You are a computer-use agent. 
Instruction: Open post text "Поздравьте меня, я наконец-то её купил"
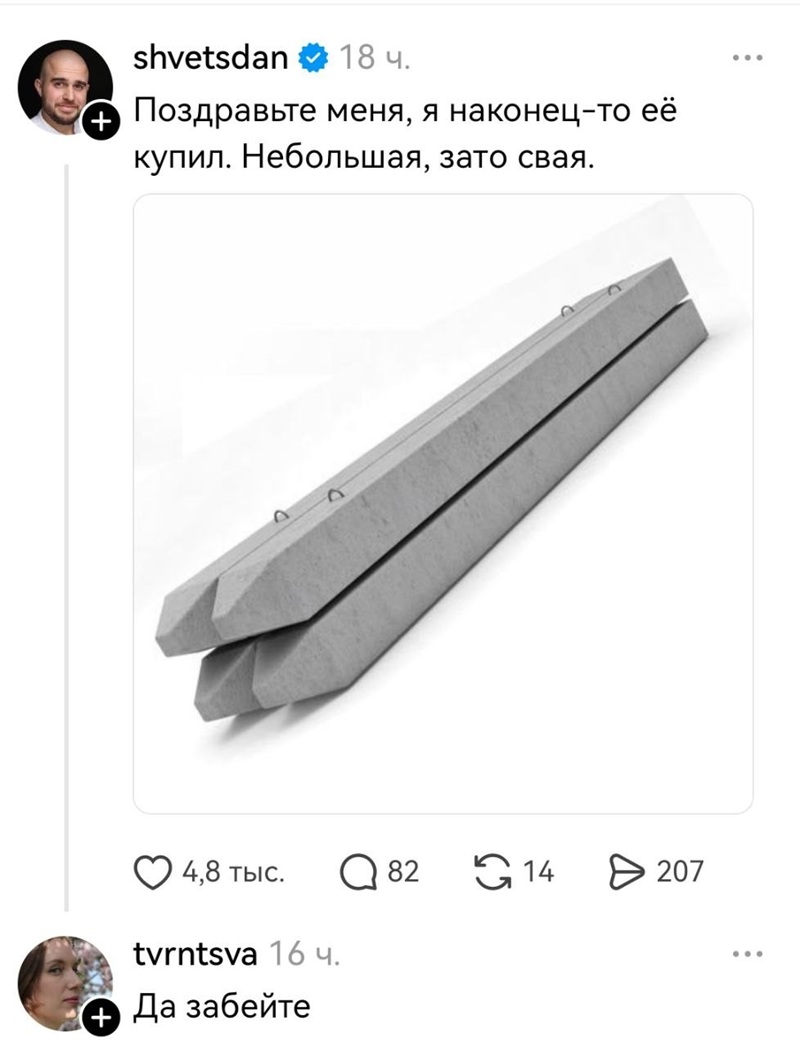405,134
